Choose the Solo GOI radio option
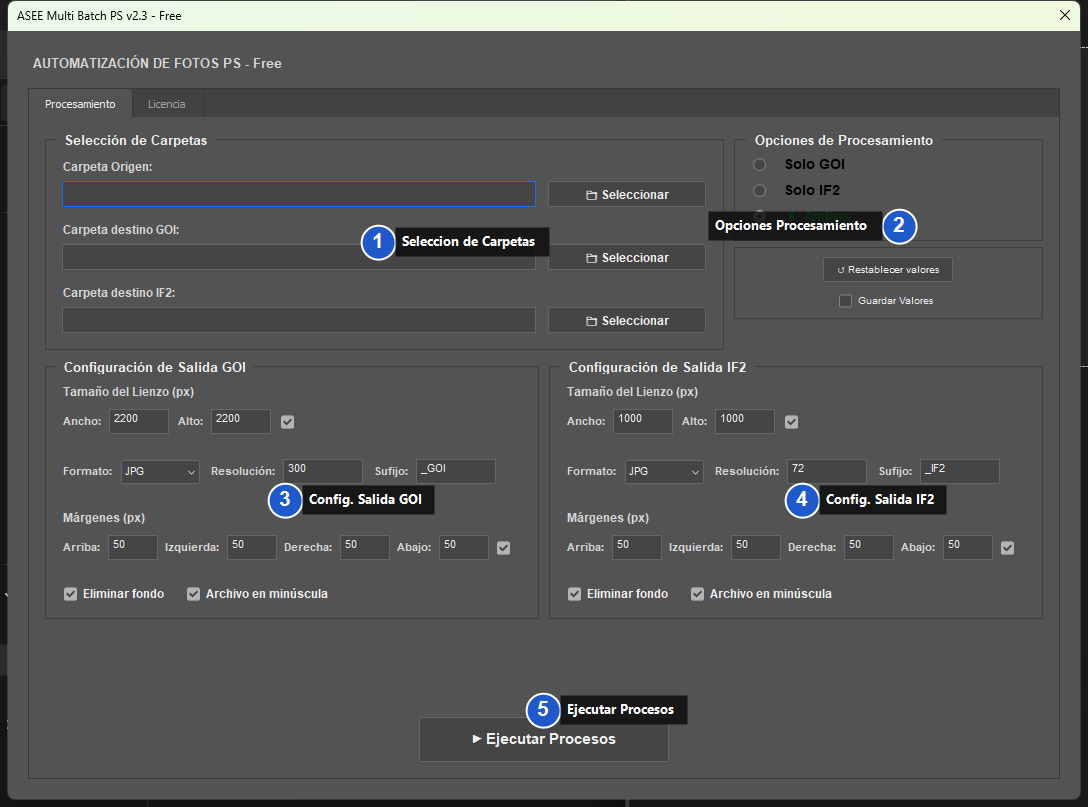1088x807 pixels. click(760, 164)
